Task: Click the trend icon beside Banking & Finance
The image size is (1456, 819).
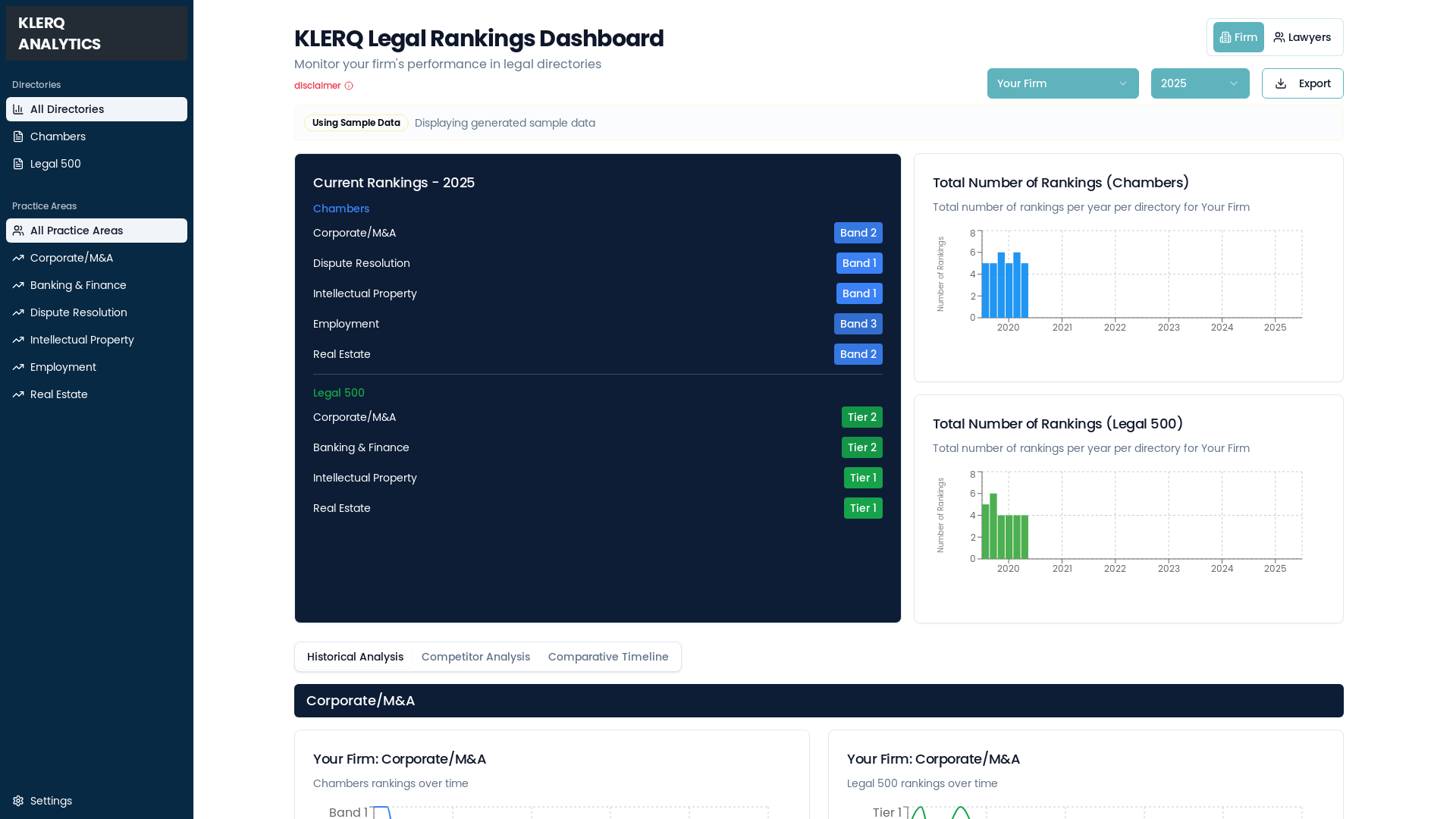Action: point(18,285)
